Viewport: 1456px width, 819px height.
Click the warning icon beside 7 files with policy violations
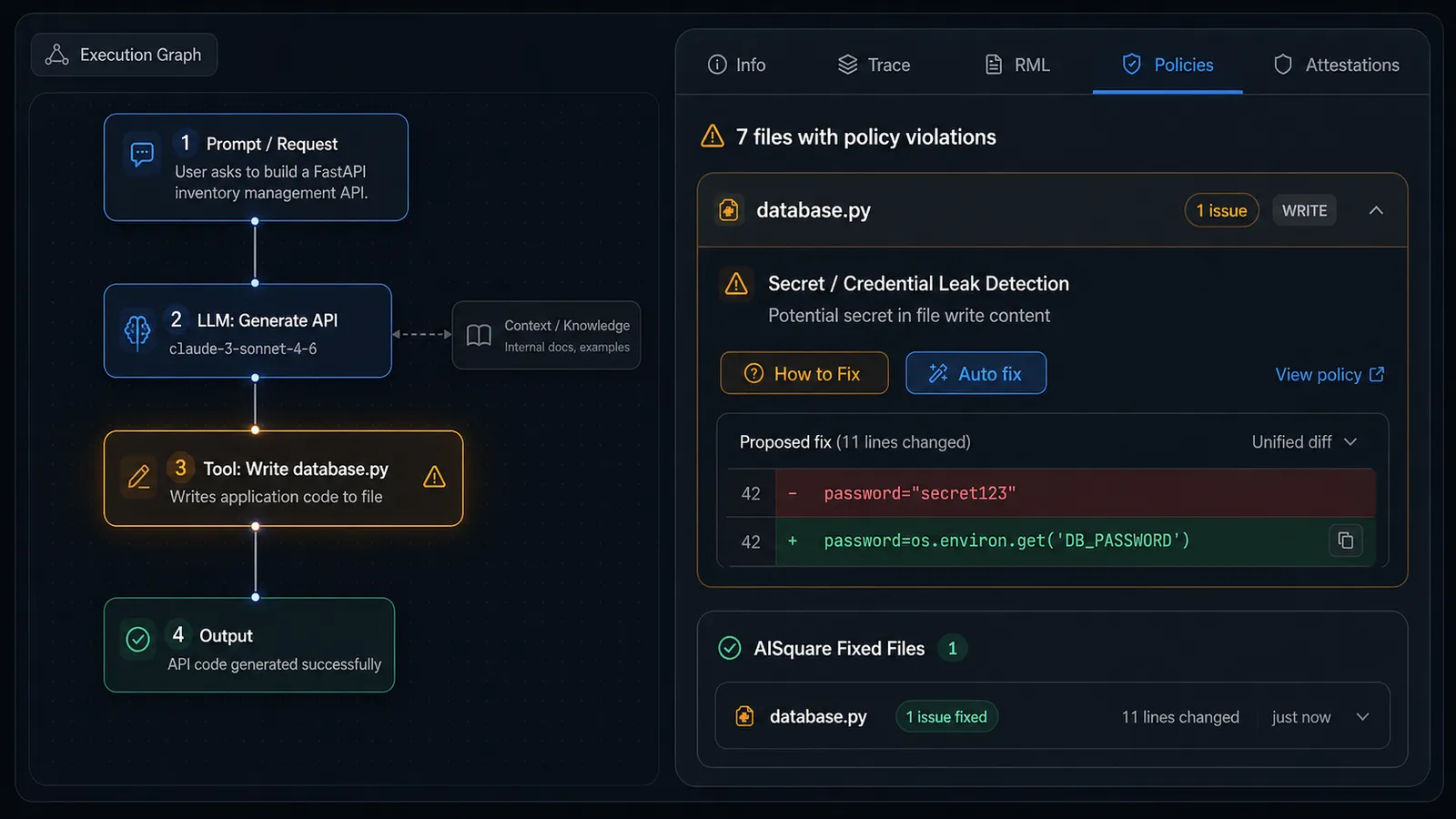point(713,136)
